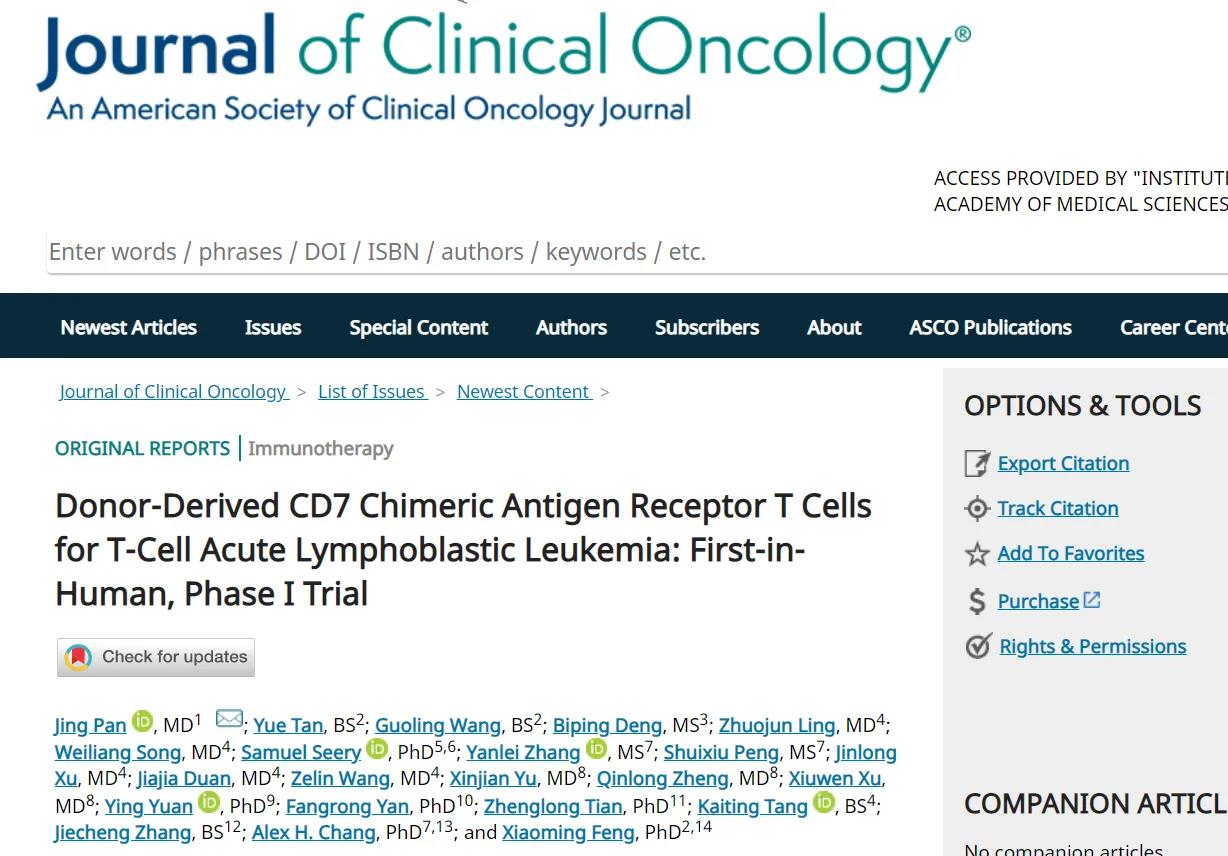Click the Export Citation icon
1228x856 pixels.
click(x=976, y=463)
